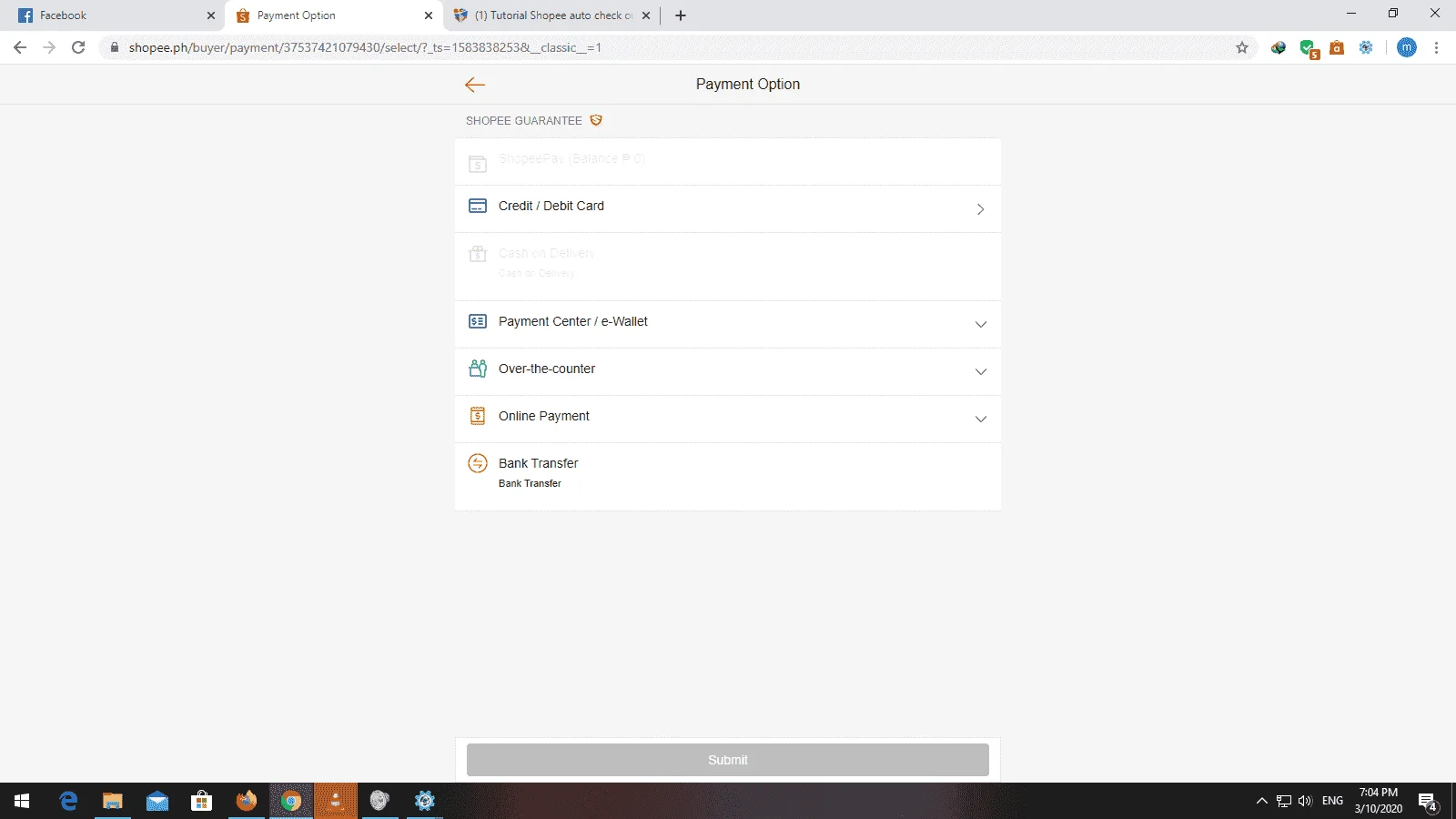Viewport: 1456px width, 819px height.
Task: Bookmark this page with the star icon
Action: [x=1242, y=47]
